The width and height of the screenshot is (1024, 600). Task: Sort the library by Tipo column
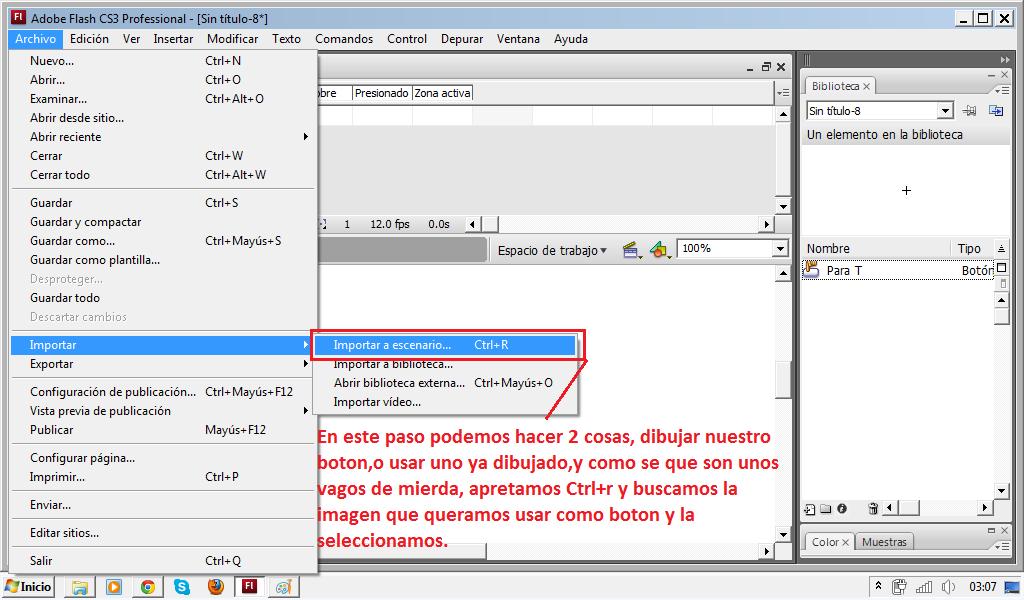[x=972, y=249]
